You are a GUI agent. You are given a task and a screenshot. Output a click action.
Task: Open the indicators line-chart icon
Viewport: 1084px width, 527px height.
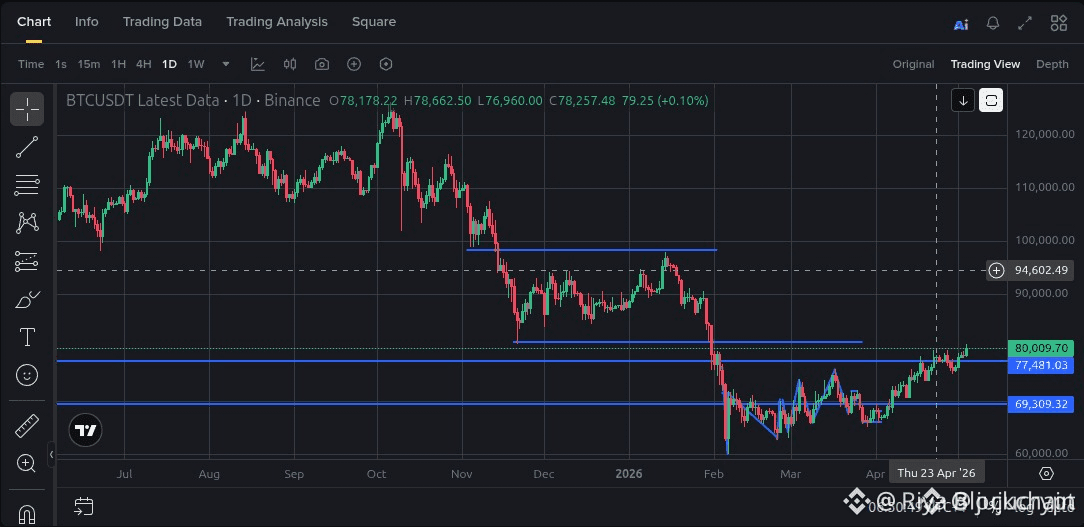(258, 64)
